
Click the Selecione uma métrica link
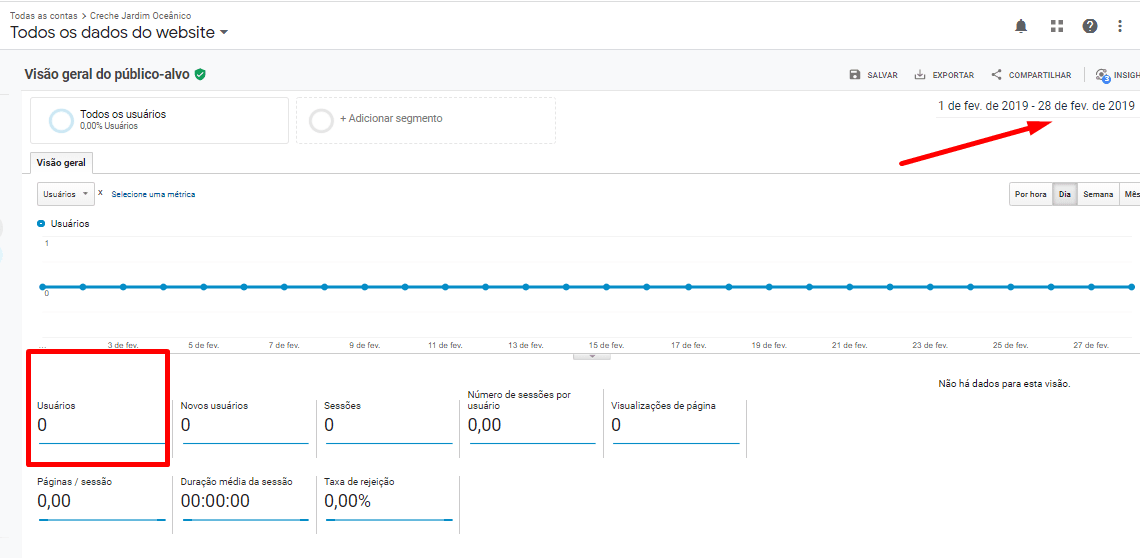(x=153, y=194)
